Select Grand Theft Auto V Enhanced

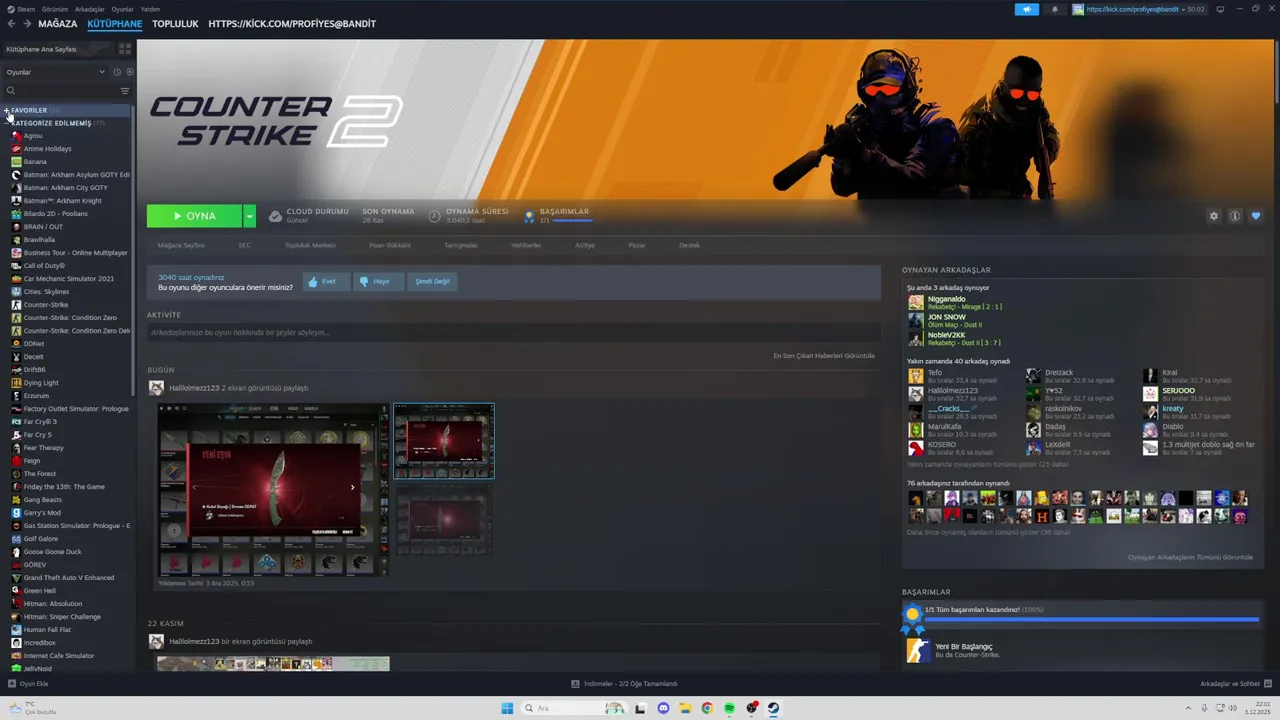68,578
